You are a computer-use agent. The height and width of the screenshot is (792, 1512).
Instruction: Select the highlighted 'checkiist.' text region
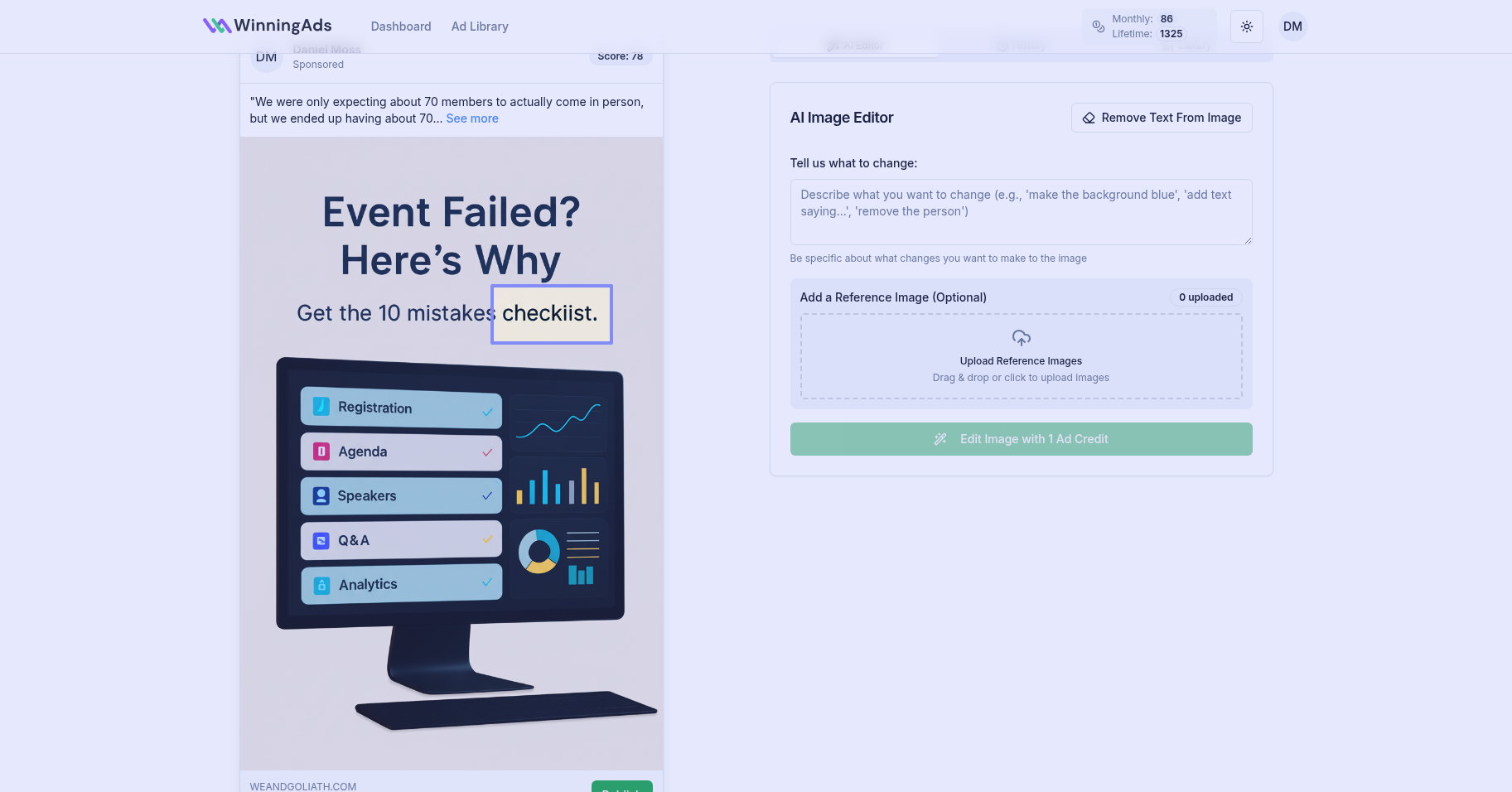coord(552,314)
